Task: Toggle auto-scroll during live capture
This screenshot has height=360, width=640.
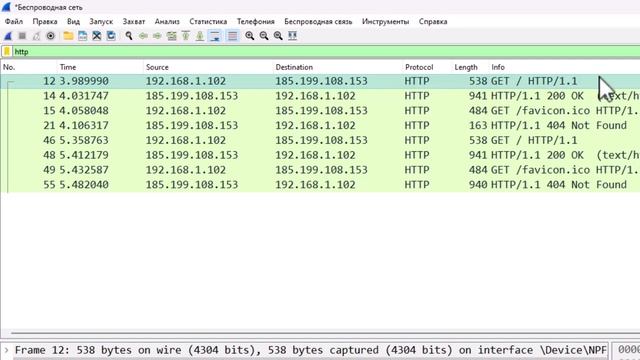Action: (215, 36)
